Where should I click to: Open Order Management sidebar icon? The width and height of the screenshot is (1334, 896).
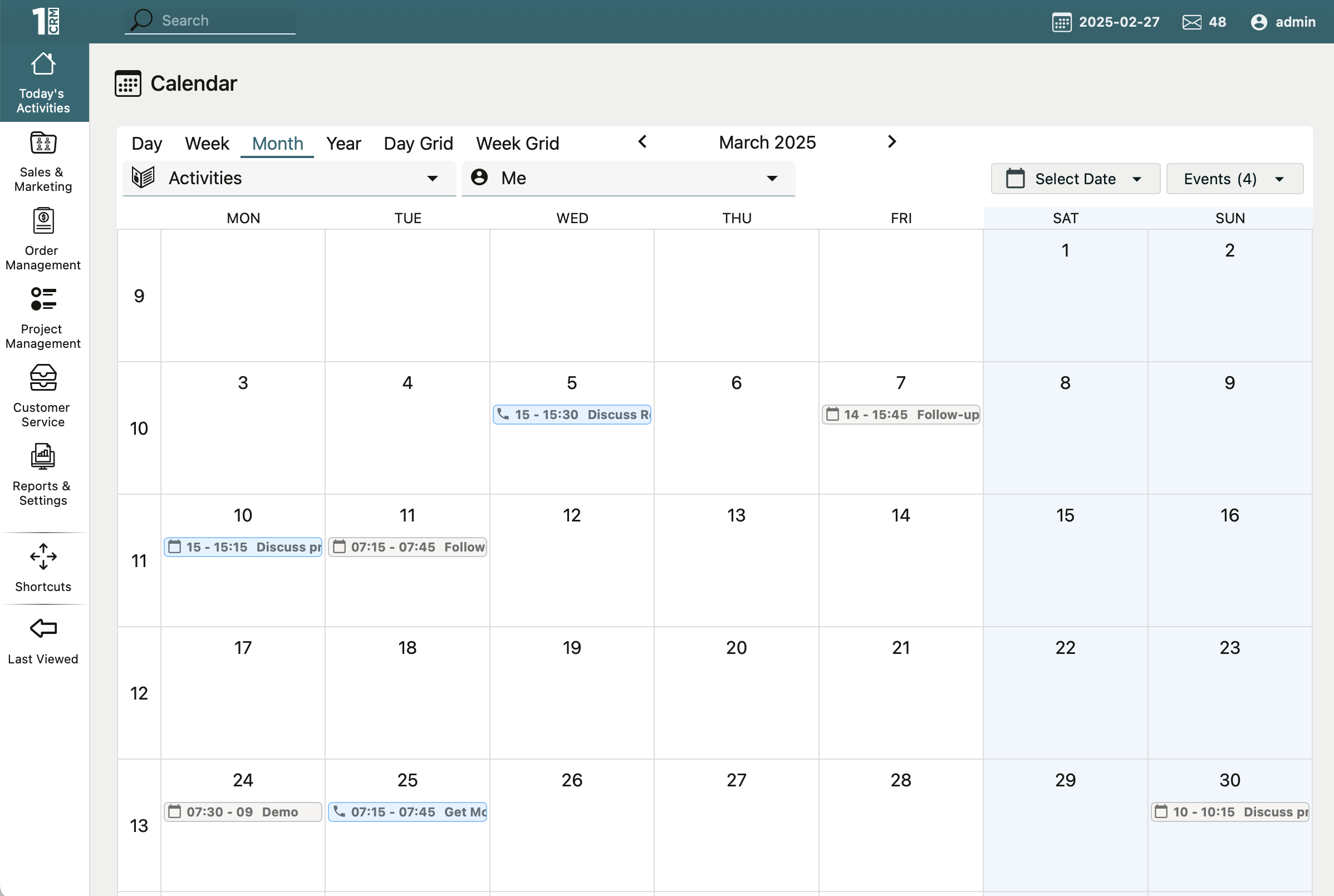click(x=43, y=221)
